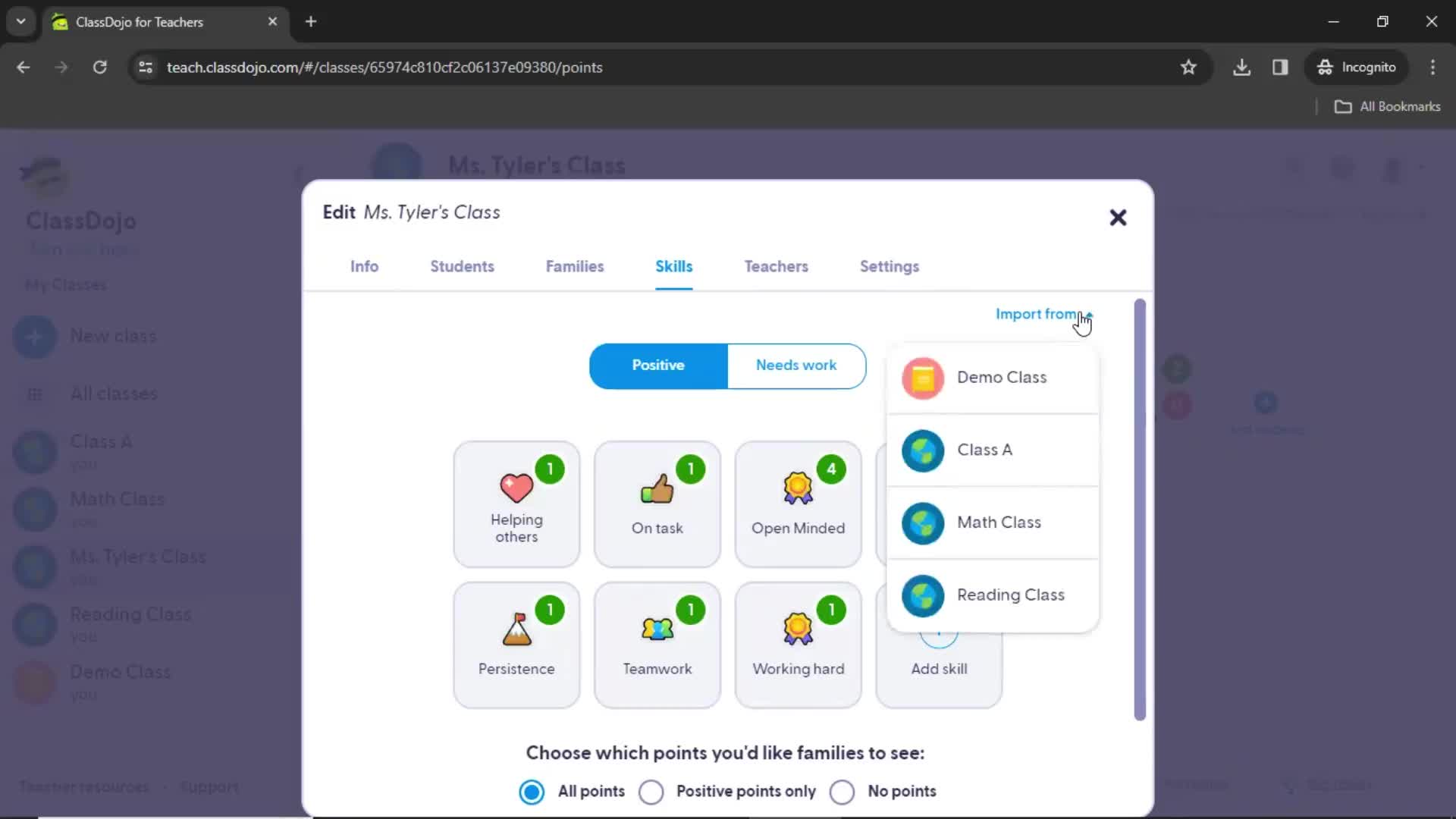Select Positive points only radio button
1456x819 pixels.
tap(651, 791)
